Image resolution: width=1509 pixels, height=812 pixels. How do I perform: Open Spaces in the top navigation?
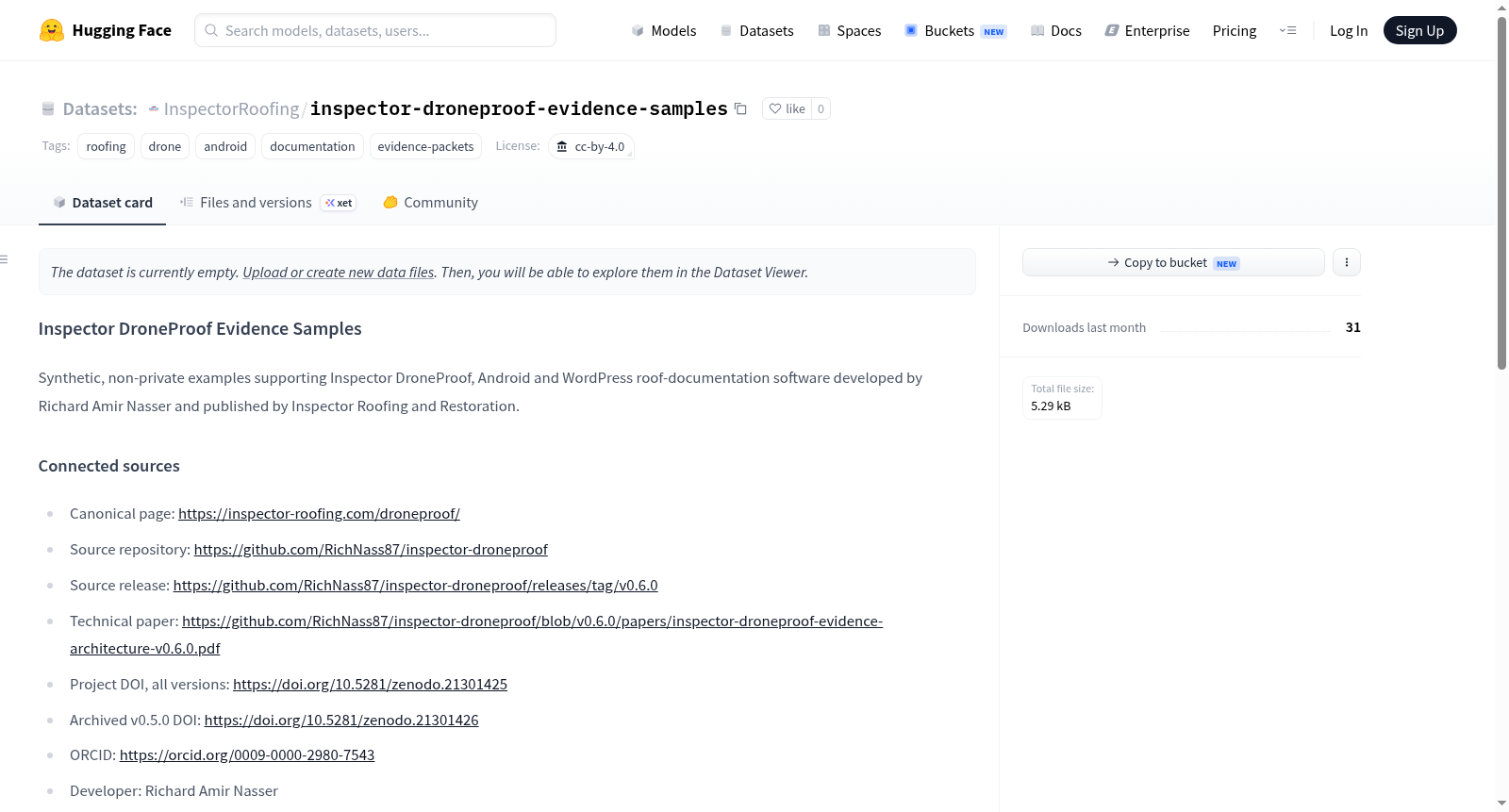point(850,30)
